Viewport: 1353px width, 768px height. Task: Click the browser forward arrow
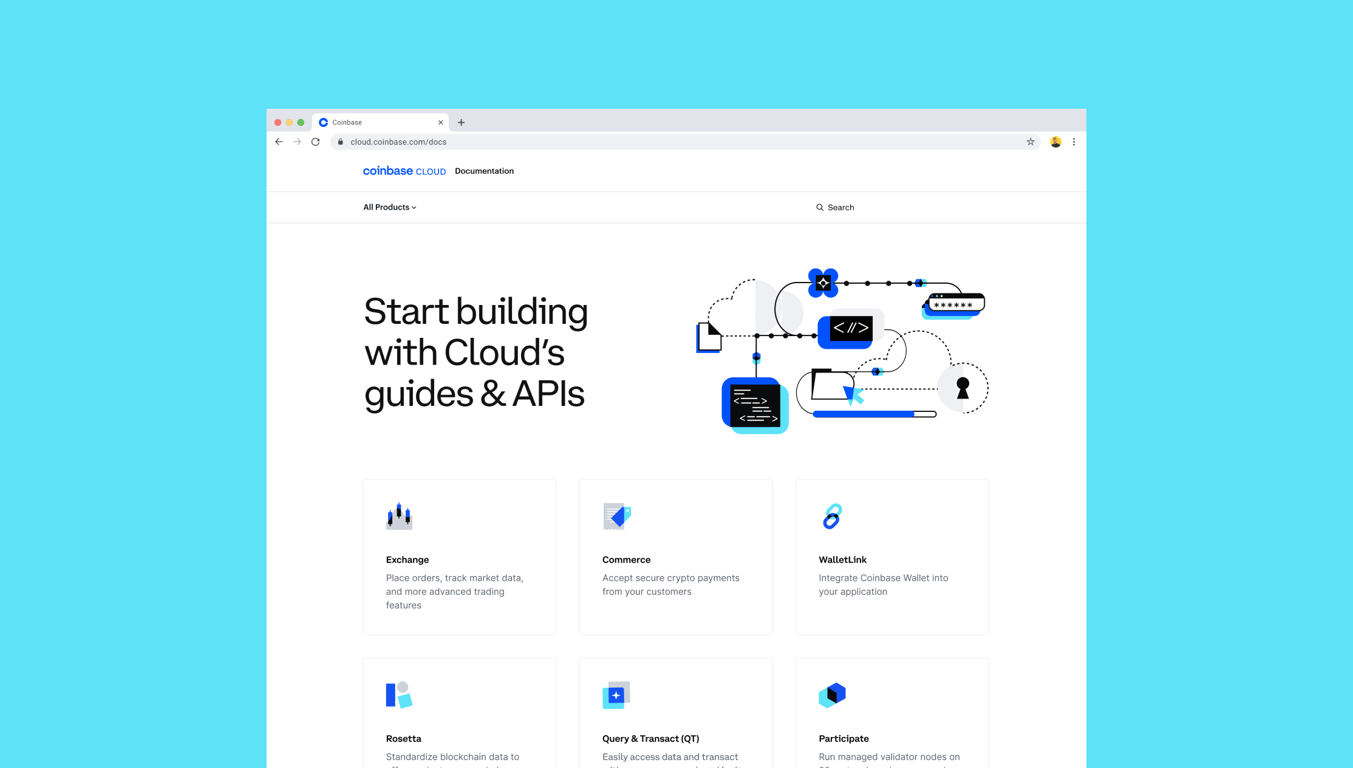point(297,142)
